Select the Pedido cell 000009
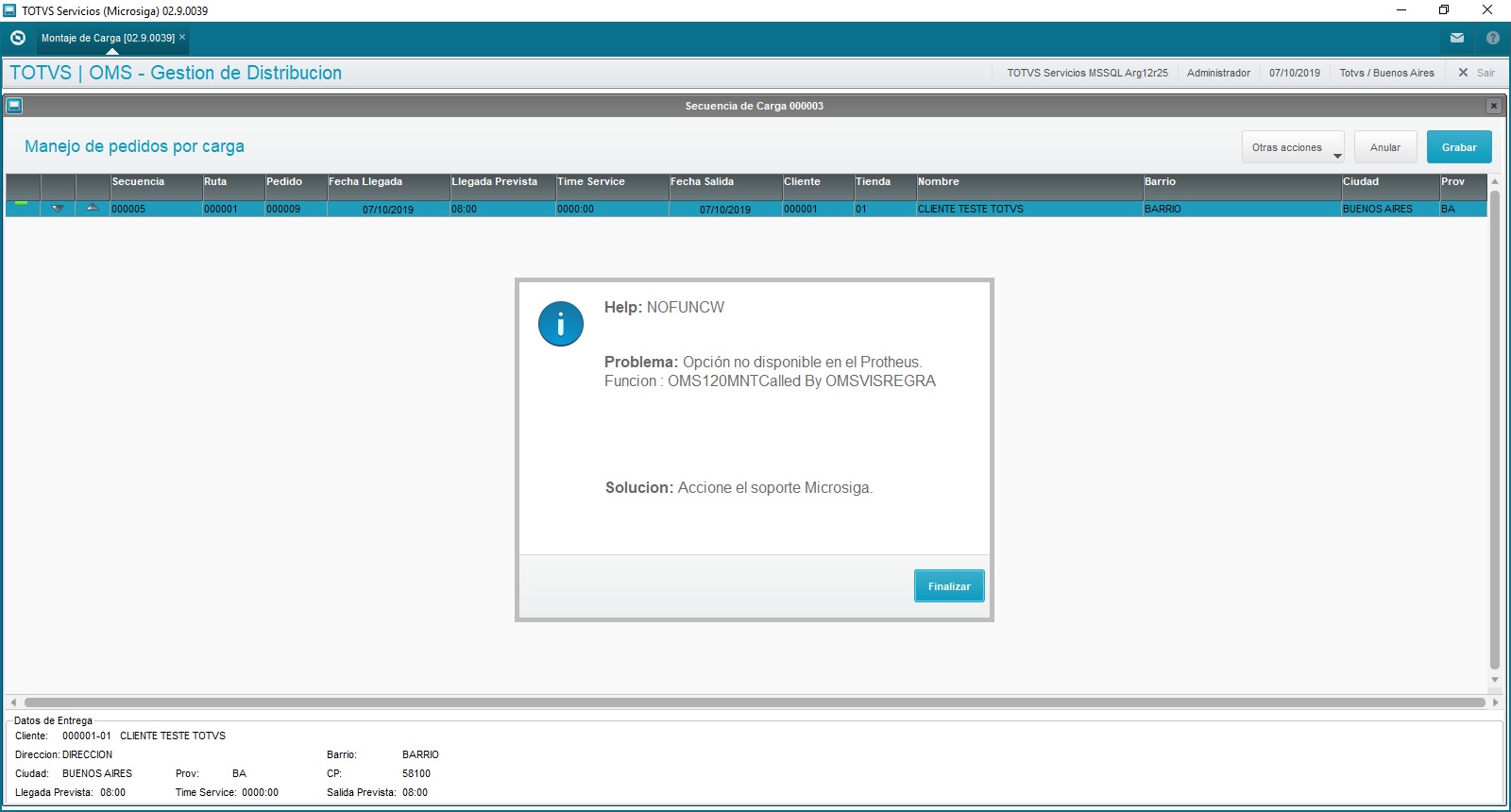 296,209
